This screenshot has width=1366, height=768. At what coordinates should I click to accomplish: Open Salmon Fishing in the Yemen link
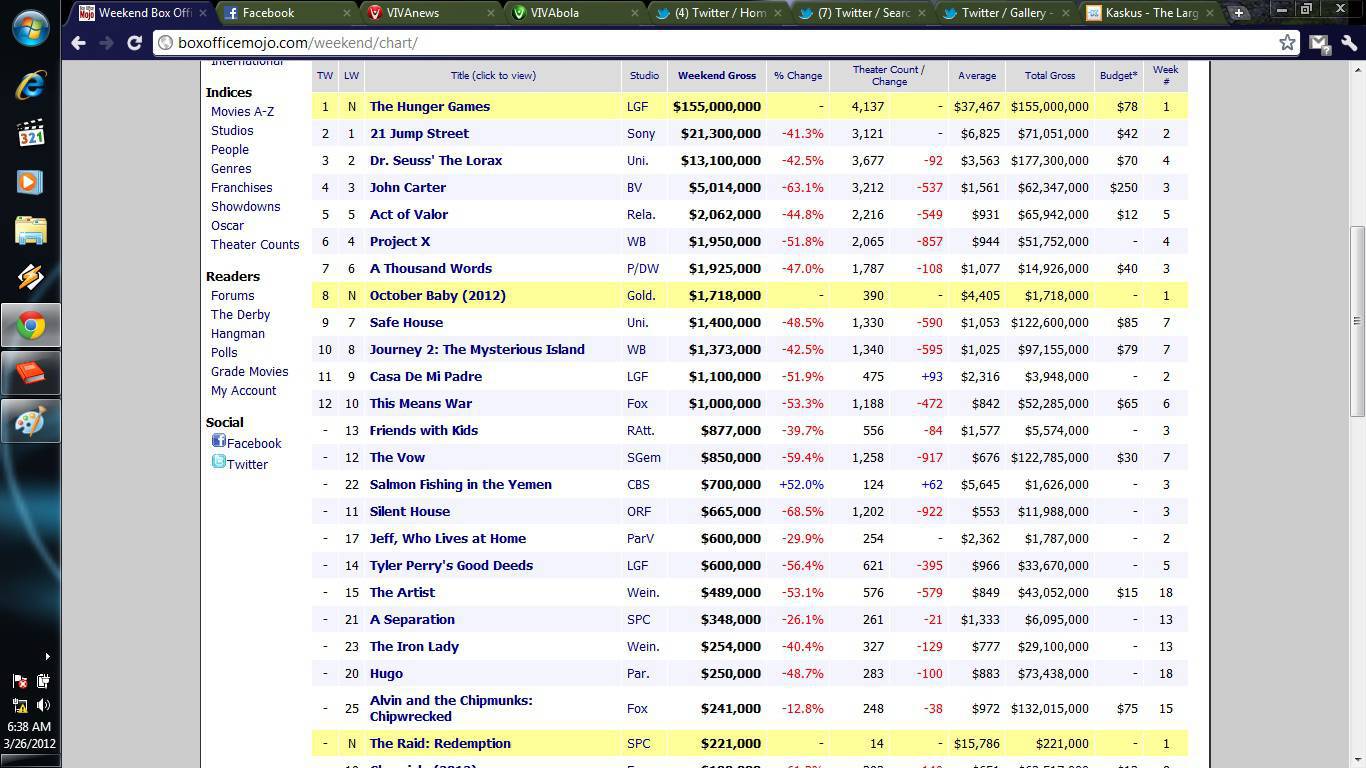pyautogui.click(x=461, y=484)
